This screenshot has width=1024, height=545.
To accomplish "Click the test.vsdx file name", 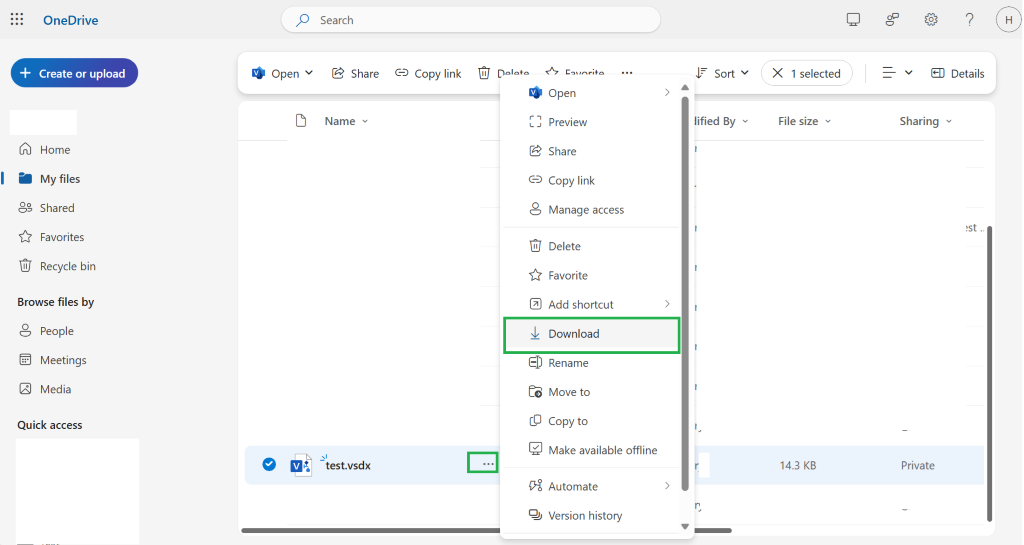I will click(348, 465).
